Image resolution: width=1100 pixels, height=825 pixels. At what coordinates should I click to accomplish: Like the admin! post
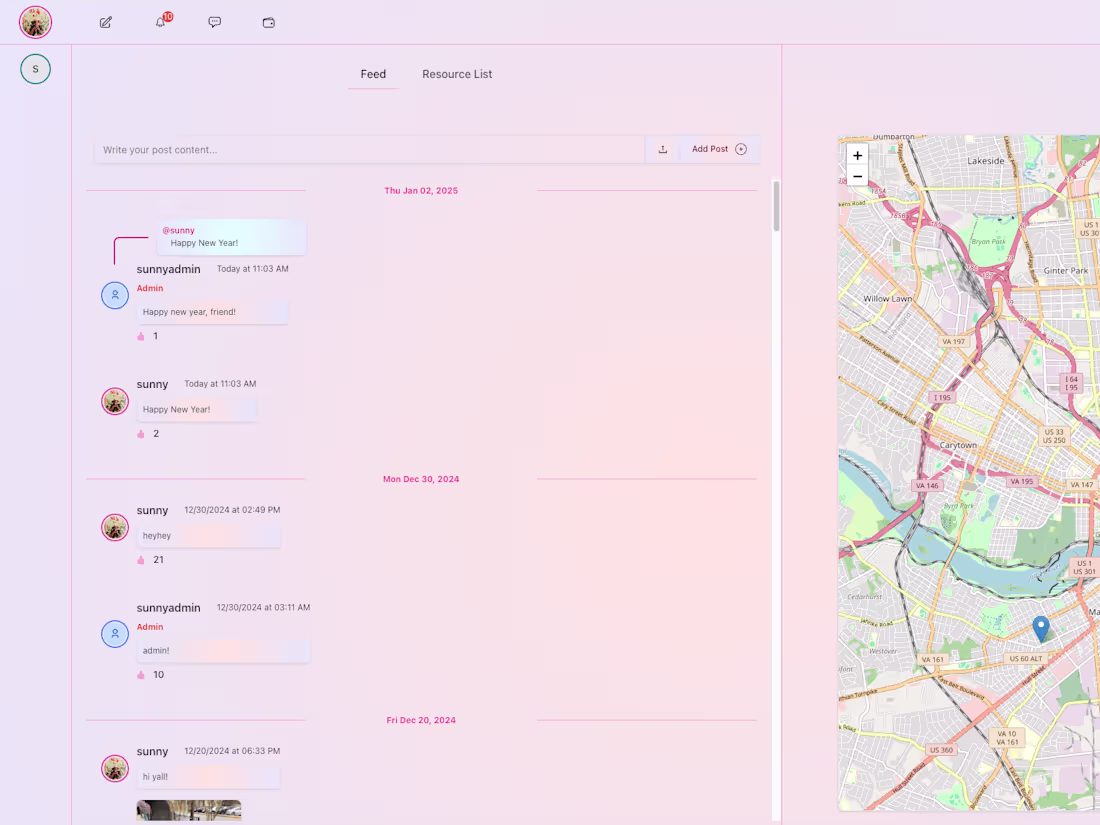tap(141, 675)
